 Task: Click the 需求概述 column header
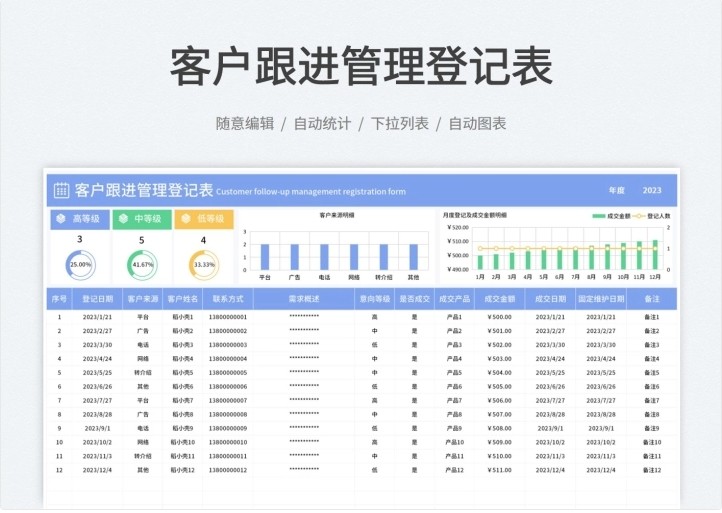pos(304,299)
